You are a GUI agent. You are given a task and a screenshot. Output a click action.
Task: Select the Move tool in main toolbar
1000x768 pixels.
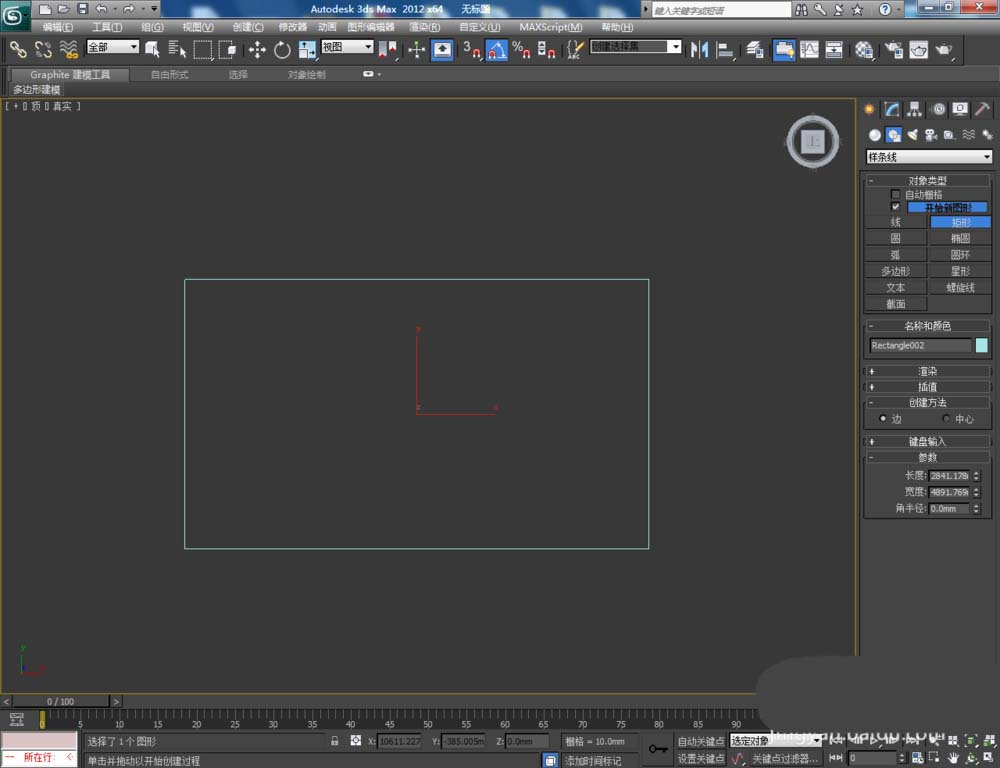pyautogui.click(x=257, y=50)
